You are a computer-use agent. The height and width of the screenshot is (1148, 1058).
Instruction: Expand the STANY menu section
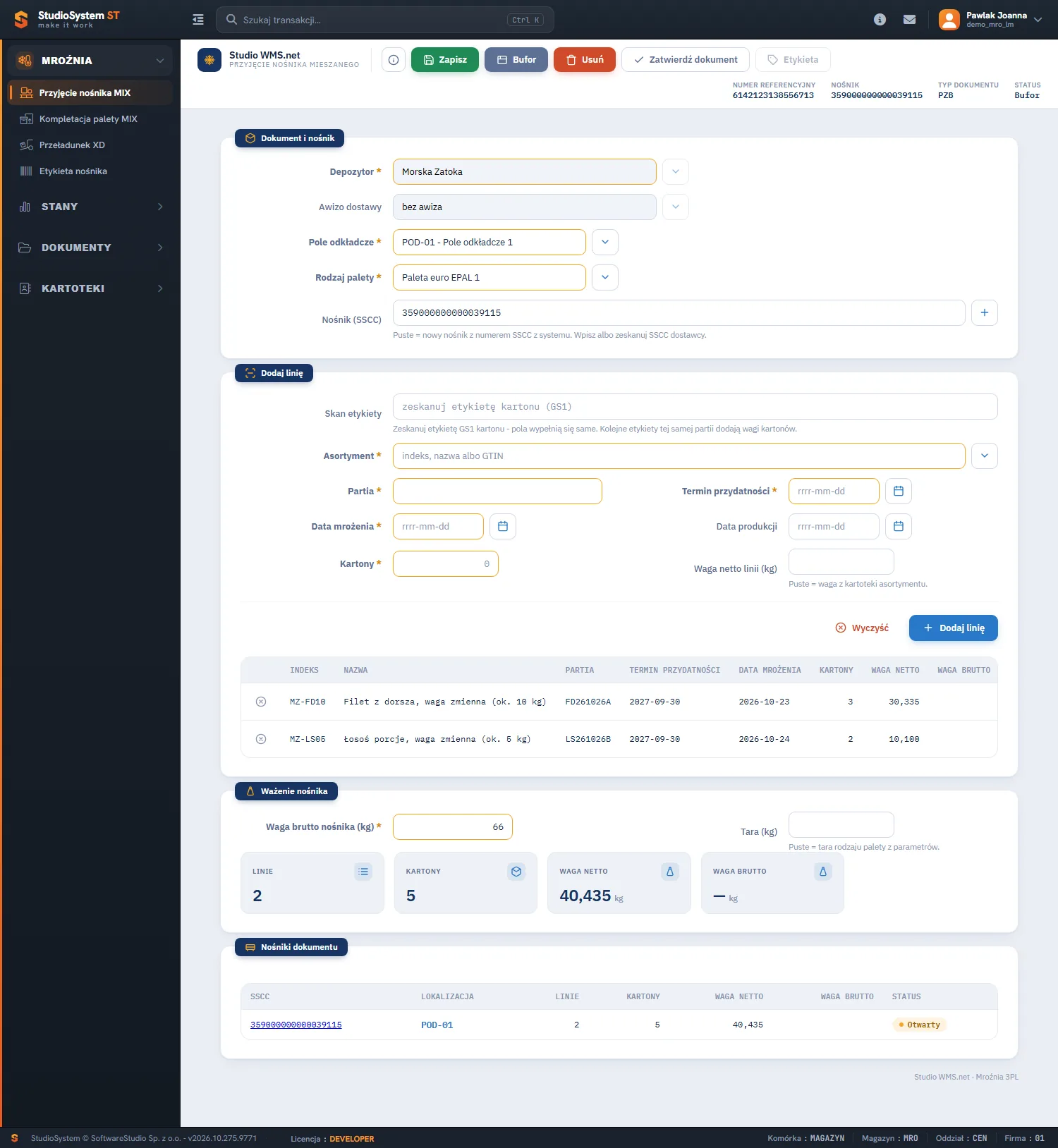click(x=90, y=207)
